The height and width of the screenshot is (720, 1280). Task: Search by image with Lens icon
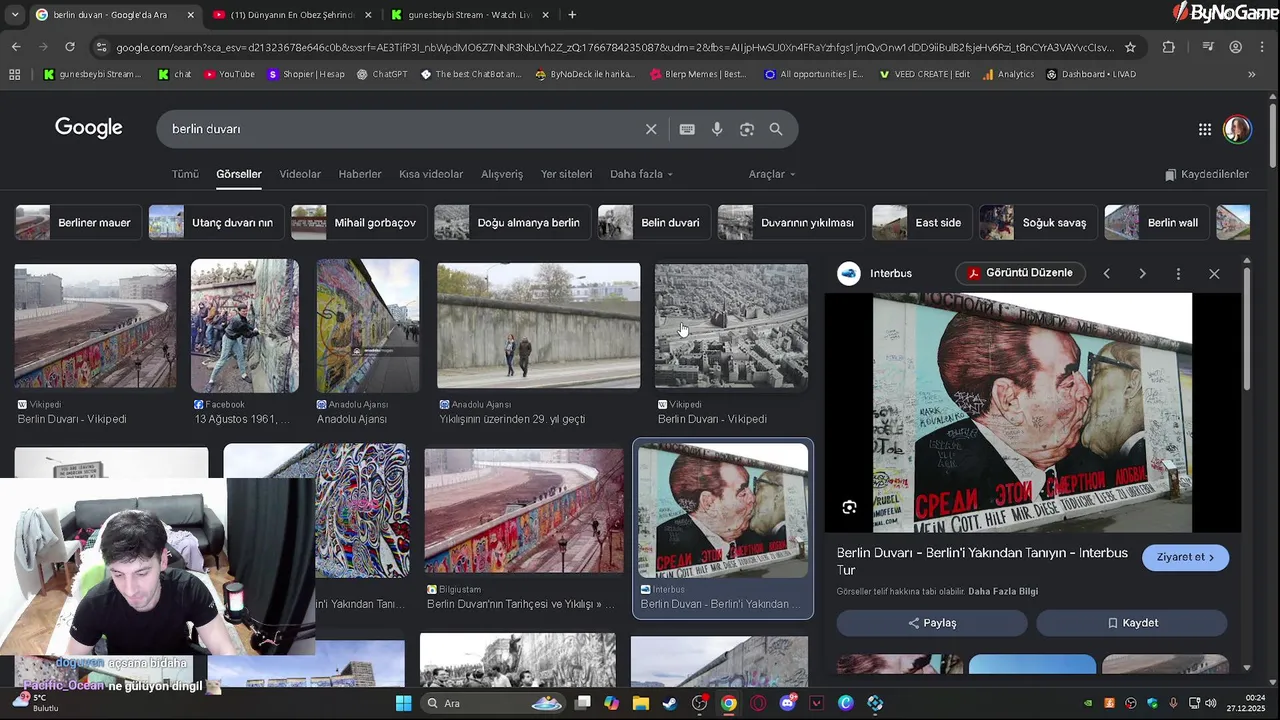[x=747, y=129]
